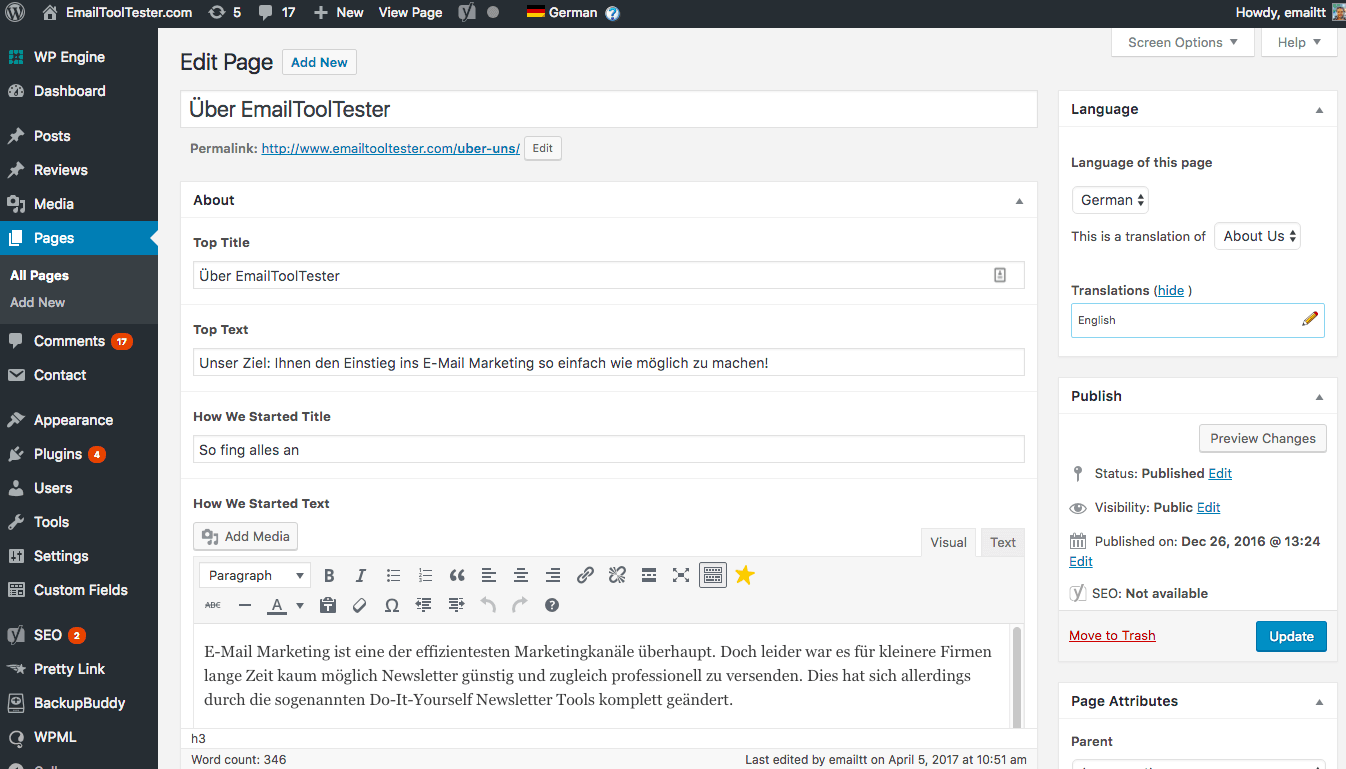Click the Preview Changes button
The width and height of the screenshot is (1346, 769).
click(1263, 438)
